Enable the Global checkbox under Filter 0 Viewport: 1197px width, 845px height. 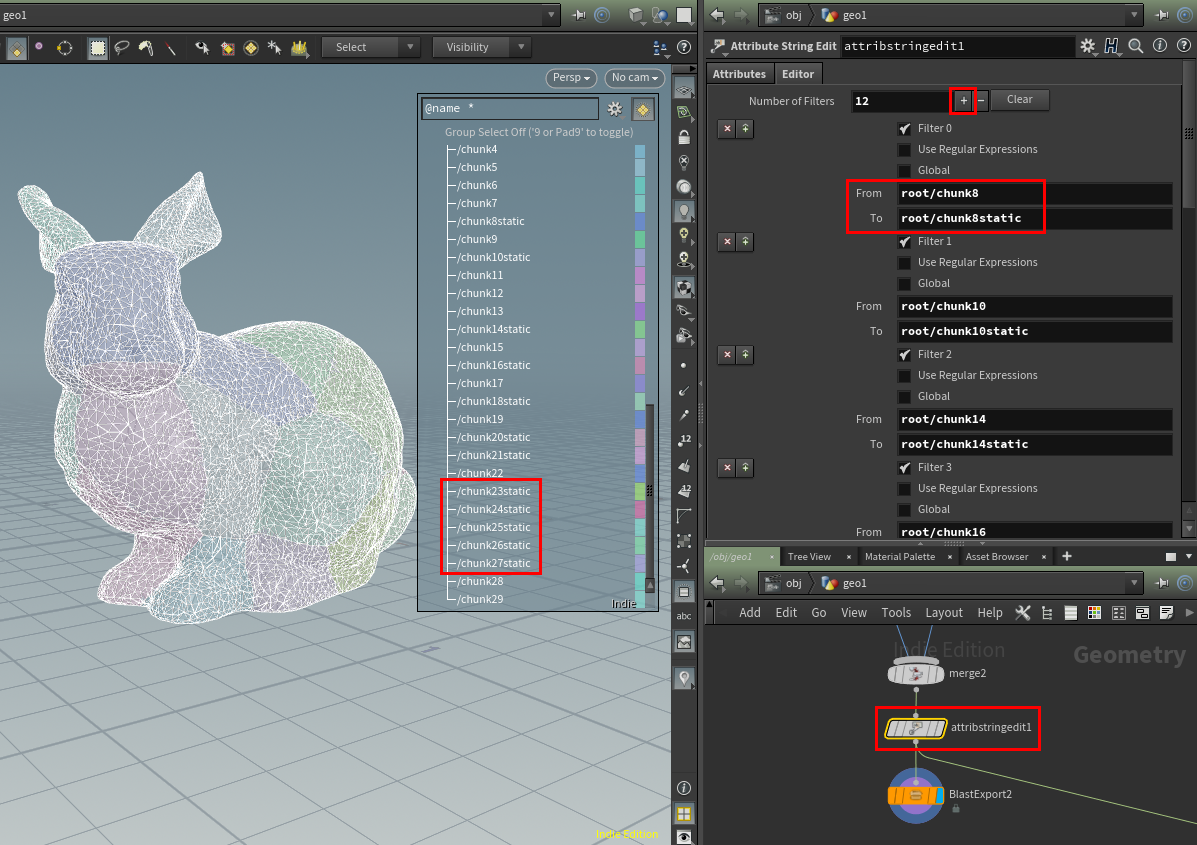(904, 170)
